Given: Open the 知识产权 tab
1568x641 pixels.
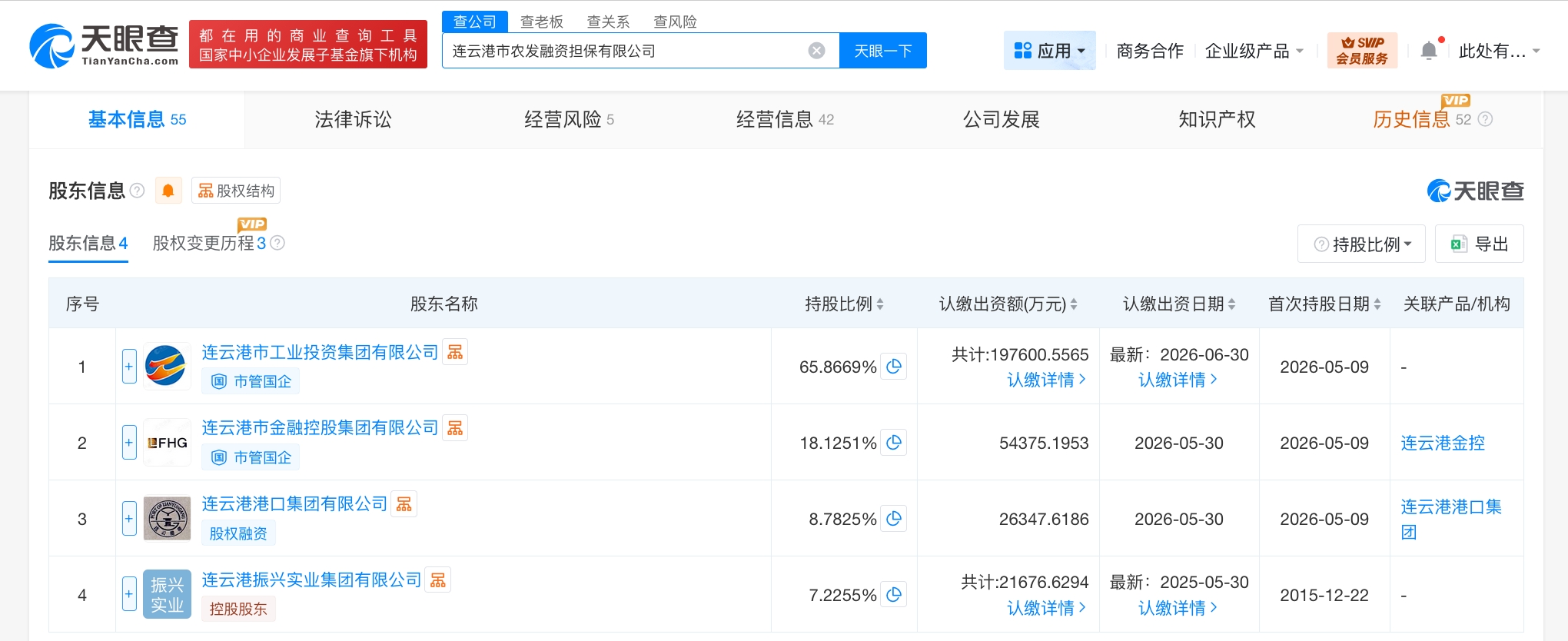Looking at the screenshot, I should (1218, 119).
